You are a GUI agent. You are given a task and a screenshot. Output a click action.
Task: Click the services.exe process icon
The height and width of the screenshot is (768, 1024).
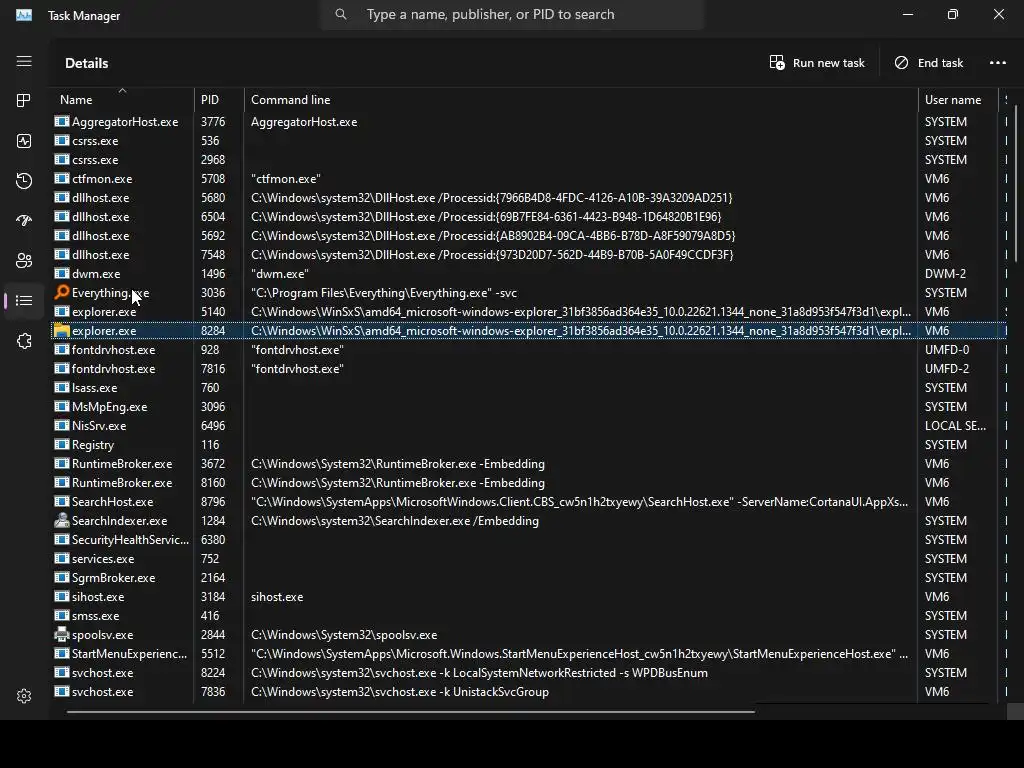61,558
